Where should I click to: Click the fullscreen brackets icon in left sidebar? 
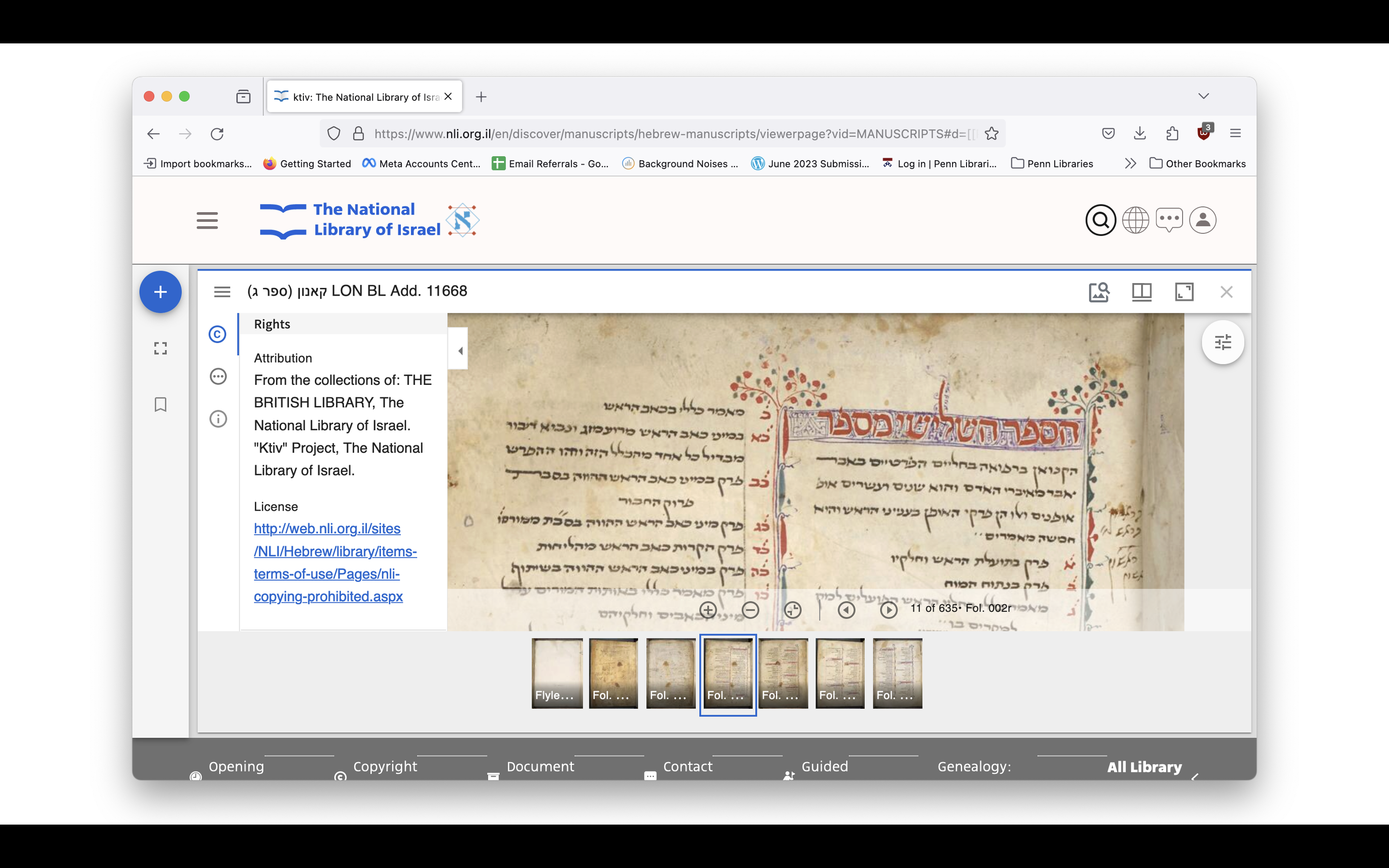pyautogui.click(x=161, y=349)
